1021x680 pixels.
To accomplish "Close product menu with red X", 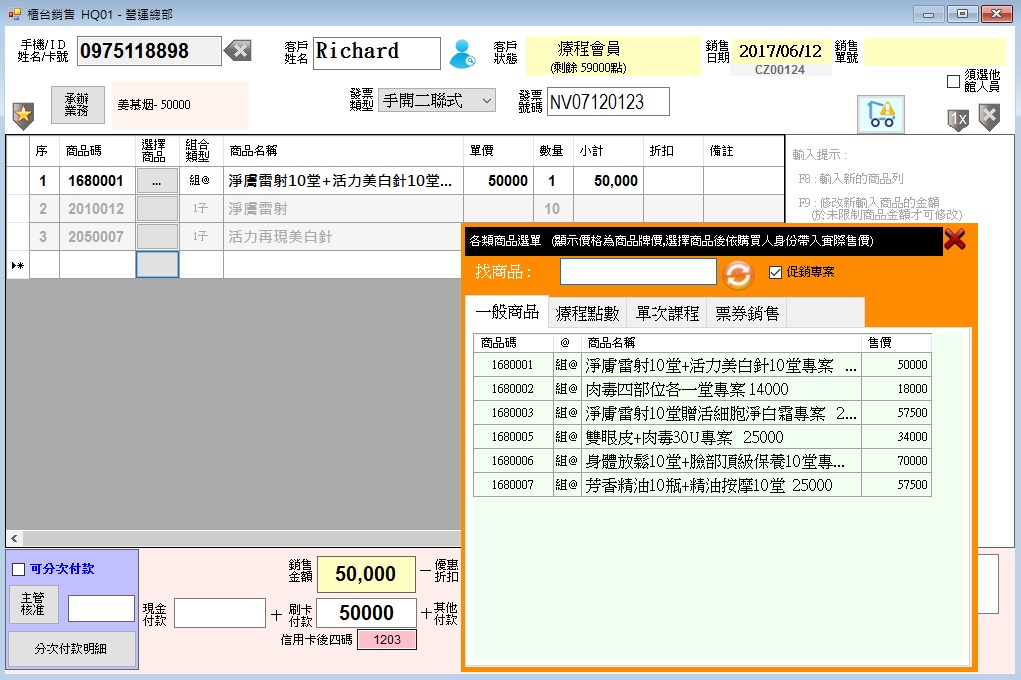I will click(955, 239).
